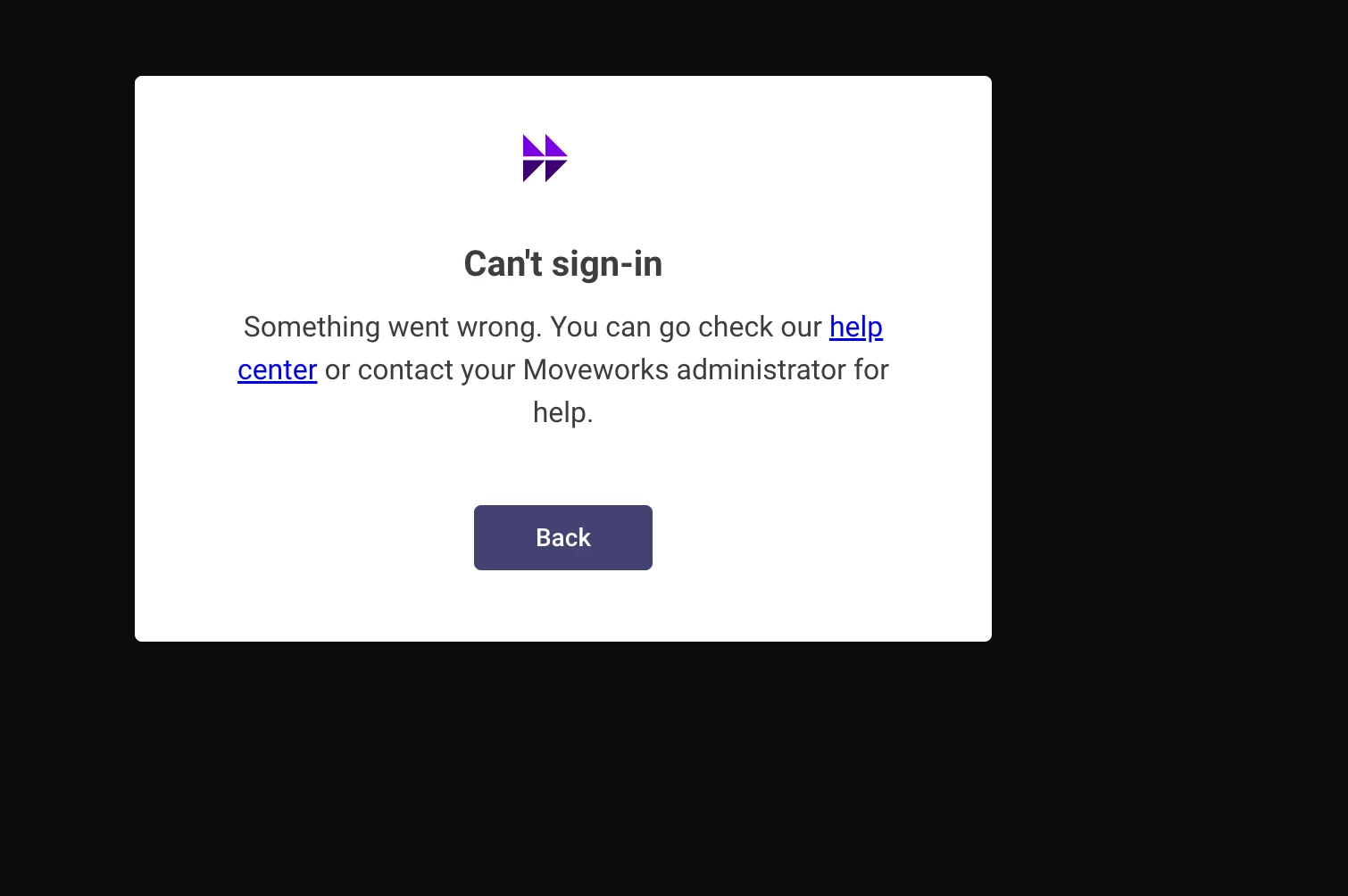Viewport: 1348px width, 896px height.
Task: Click the upper triangles of the logo
Action: 545,145
